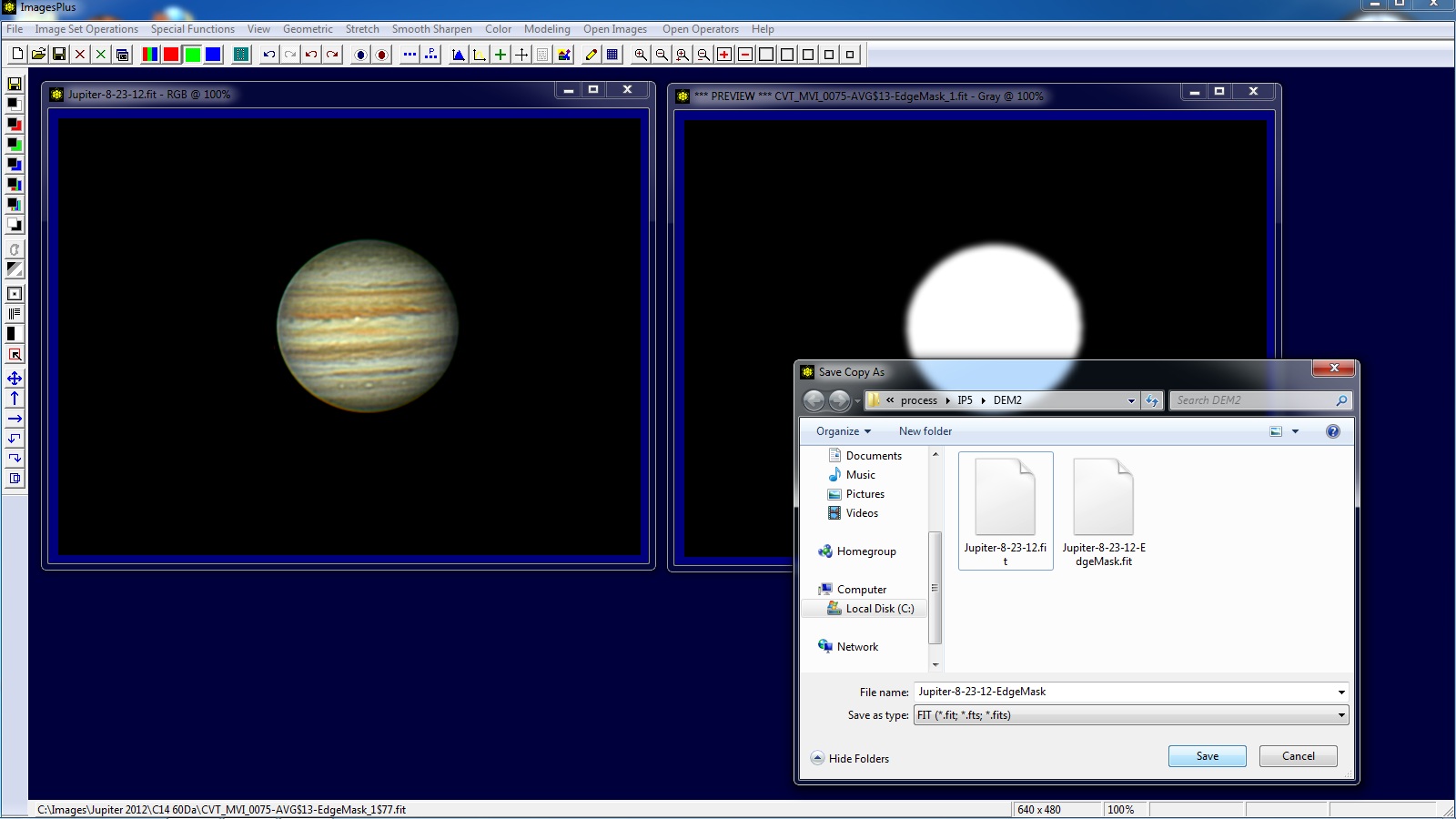This screenshot has height=819, width=1456.
Task: Open the view options dropdown arrow
Action: [1295, 431]
